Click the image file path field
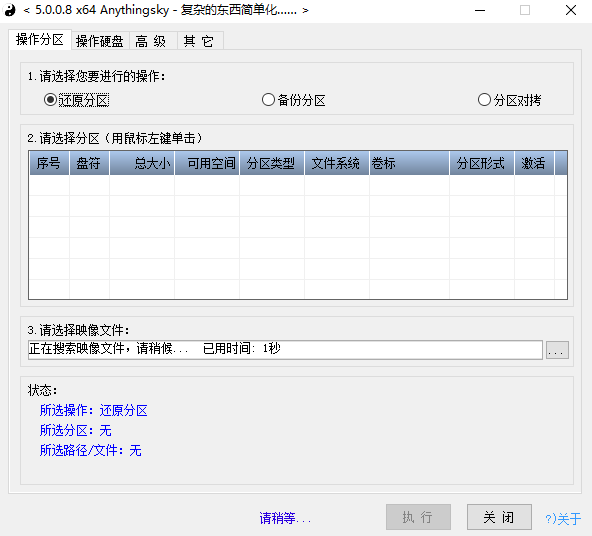592x536 pixels. pos(285,350)
